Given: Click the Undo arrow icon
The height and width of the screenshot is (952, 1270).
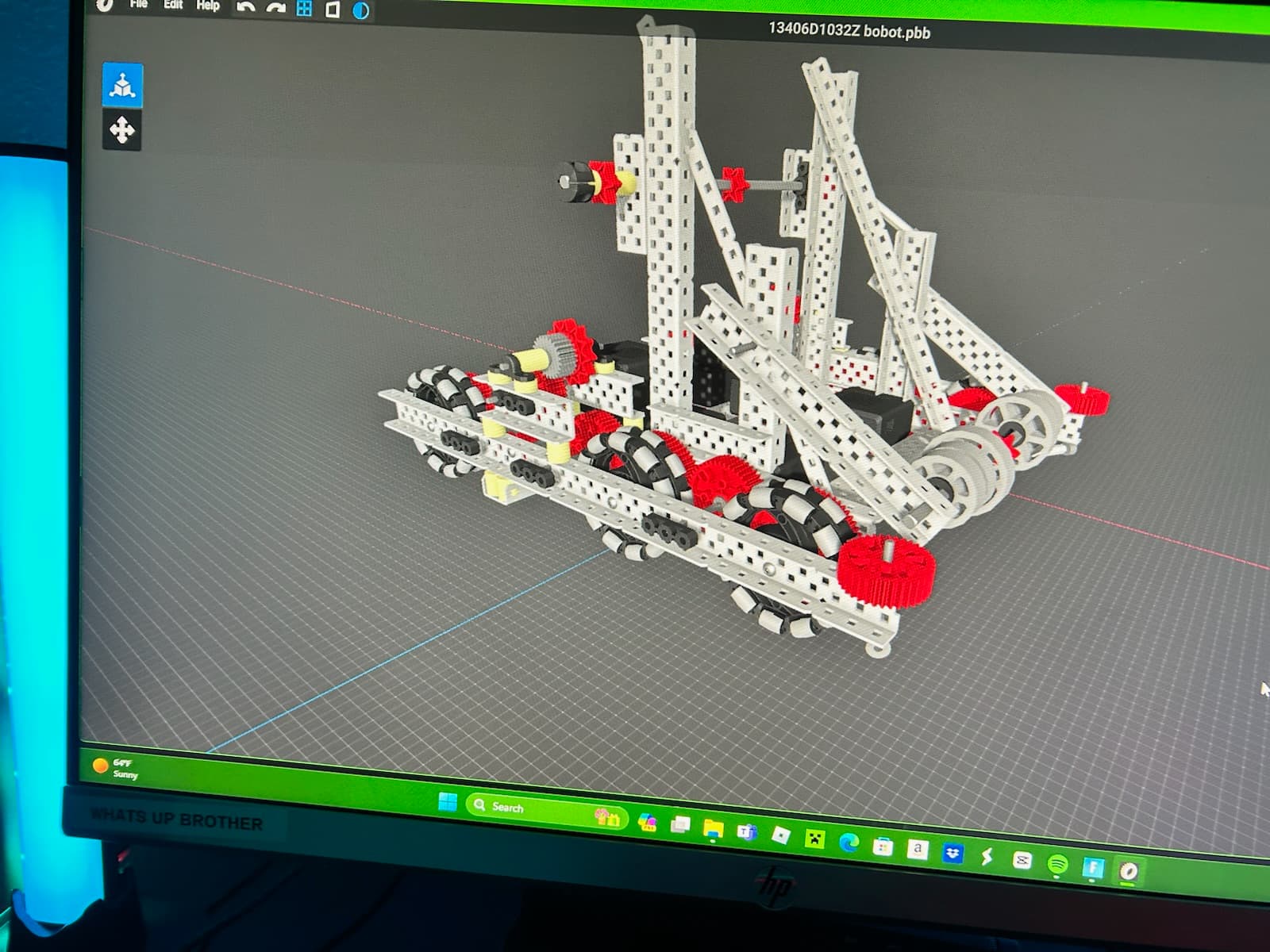Looking at the screenshot, I should [247, 7].
